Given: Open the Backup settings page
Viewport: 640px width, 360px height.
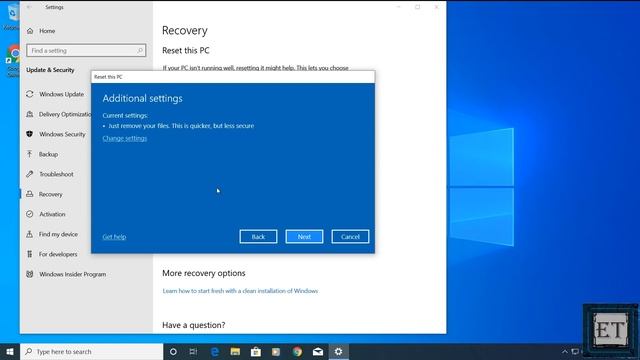Looking at the screenshot, I should [x=48, y=154].
